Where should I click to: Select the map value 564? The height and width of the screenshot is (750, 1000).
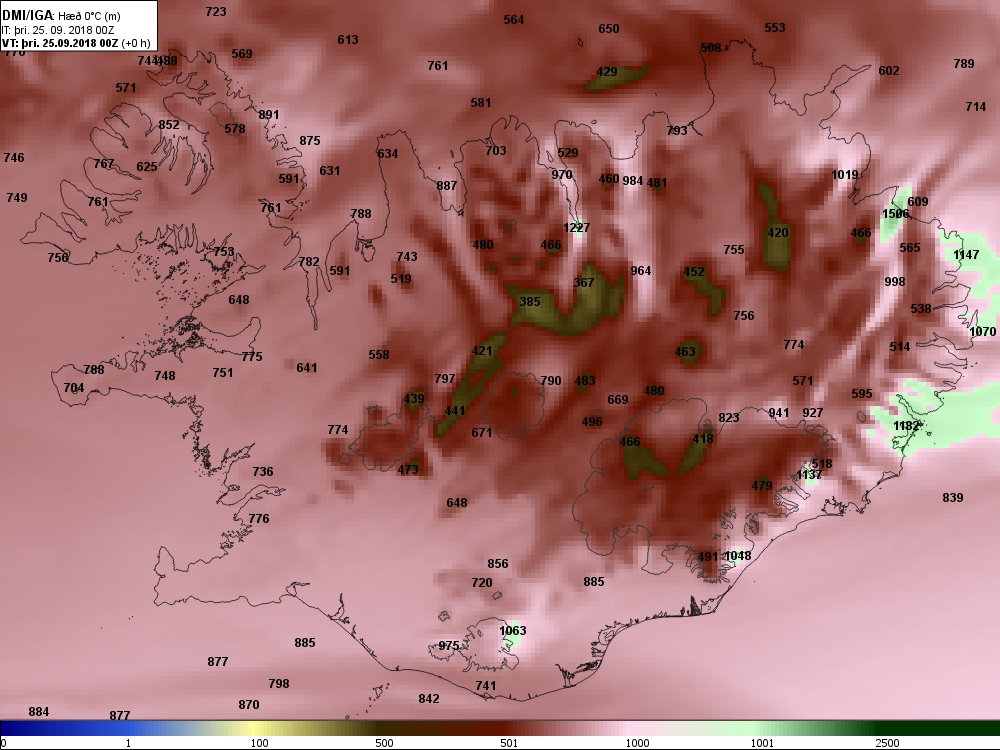(x=513, y=20)
